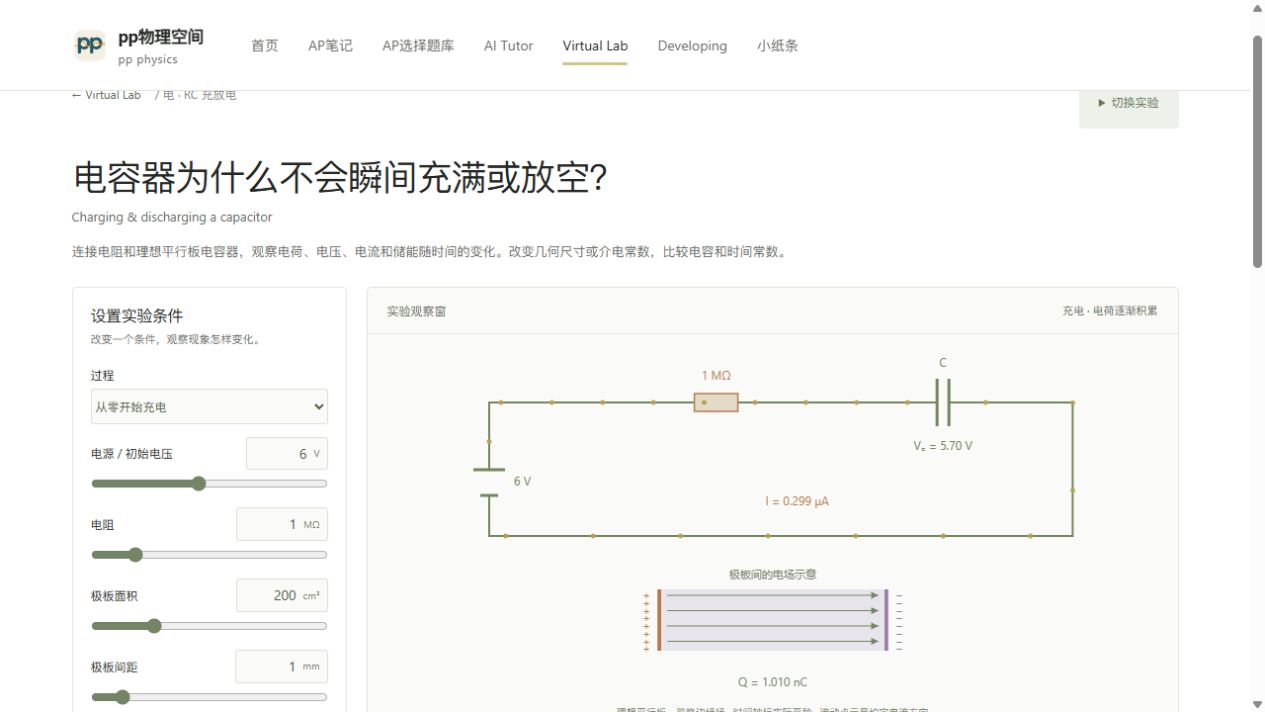This screenshot has height=712, width=1265.
Task: Click the 6 V battery symbol
Action: [488, 482]
